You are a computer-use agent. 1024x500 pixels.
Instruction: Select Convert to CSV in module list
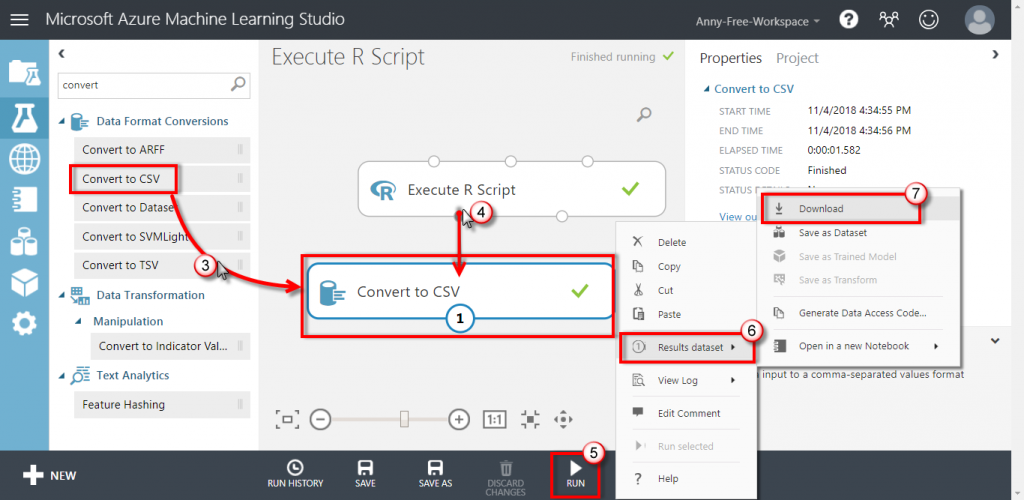(x=162, y=178)
